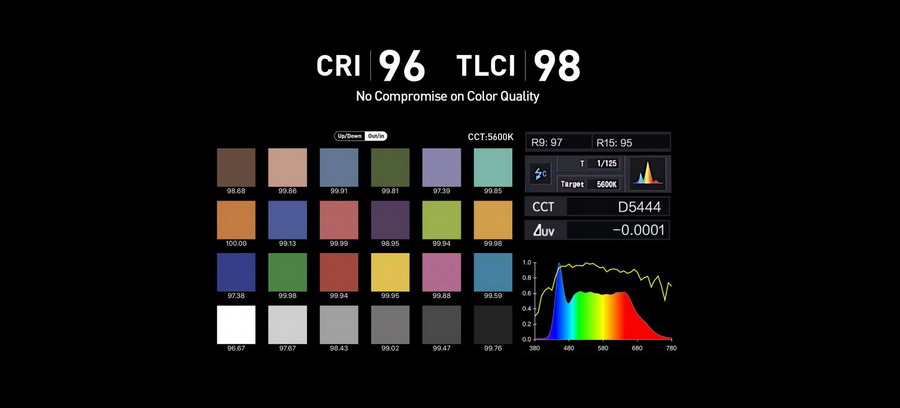This screenshot has width=900, height=408.
Task: Click the CCT:5600K label
Action: (489, 136)
